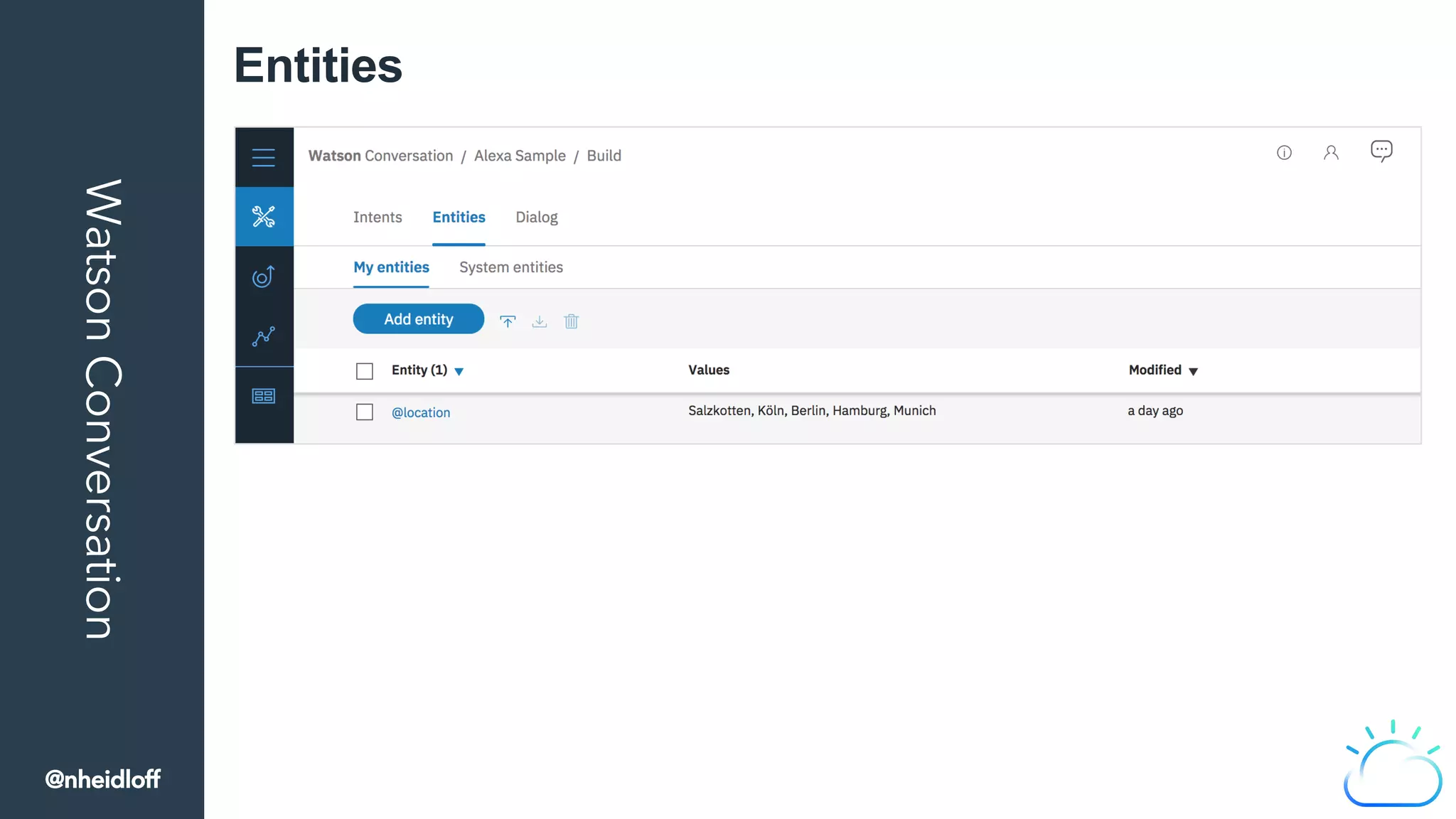Click the workspaces grid sidebar icon
Screen dimensions: 1456x819
coord(263,396)
